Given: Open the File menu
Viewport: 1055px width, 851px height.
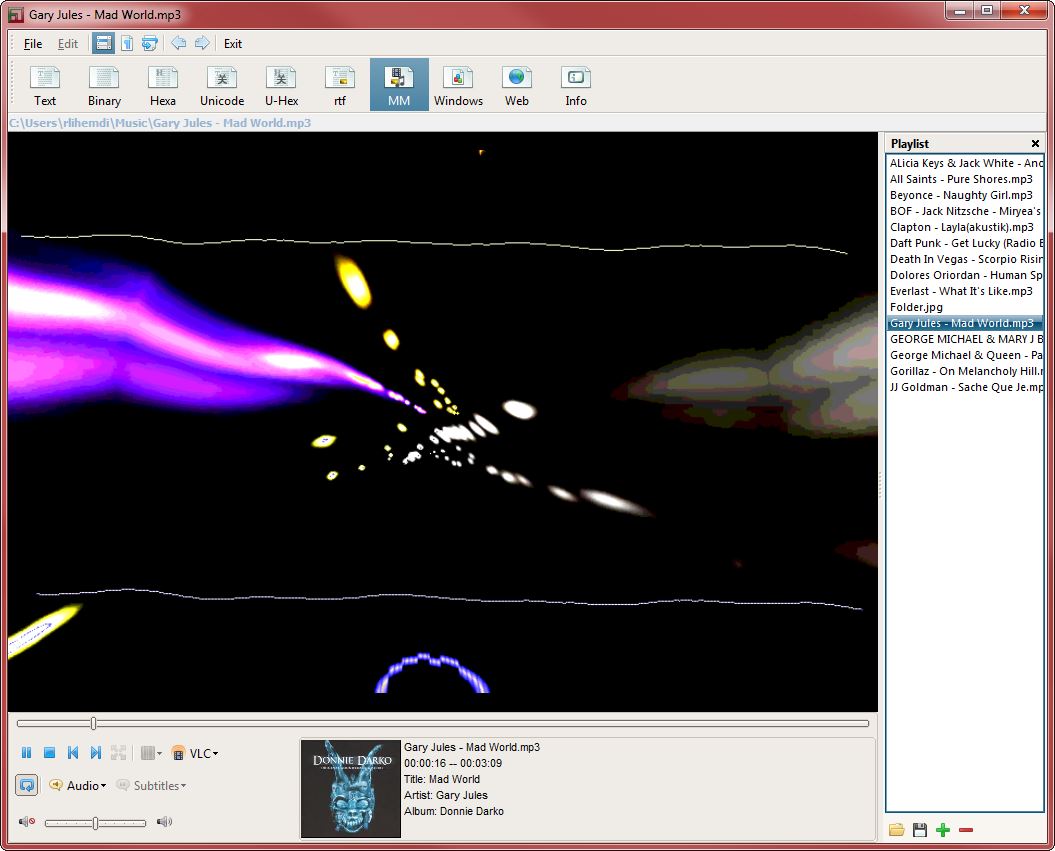Looking at the screenshot, I should coord(33,44).
